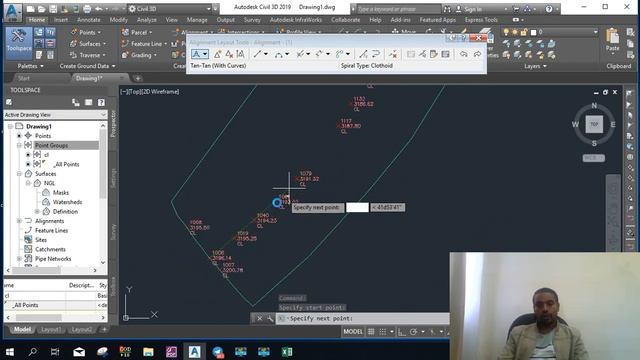Click Tangent-Tangent (With Curves) tool icon
Image resolution: width=640 pixels, height=360 pixels.
(x=196, y=54)
